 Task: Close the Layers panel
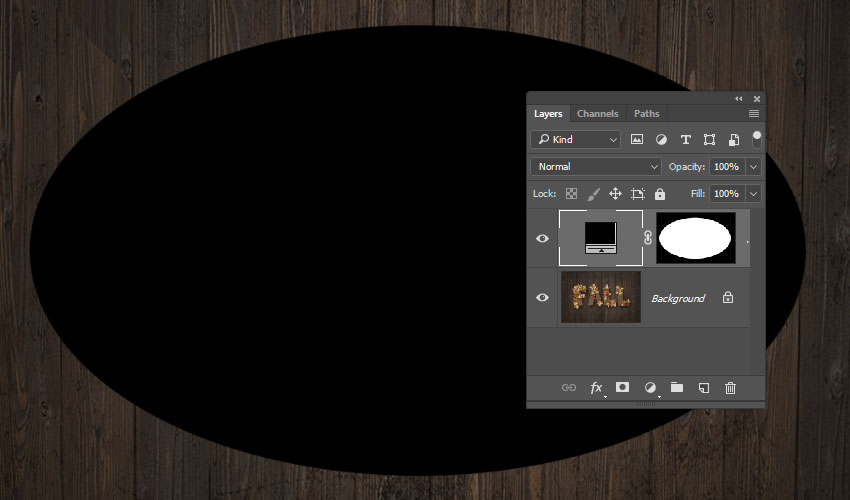[x=757, y=99]
